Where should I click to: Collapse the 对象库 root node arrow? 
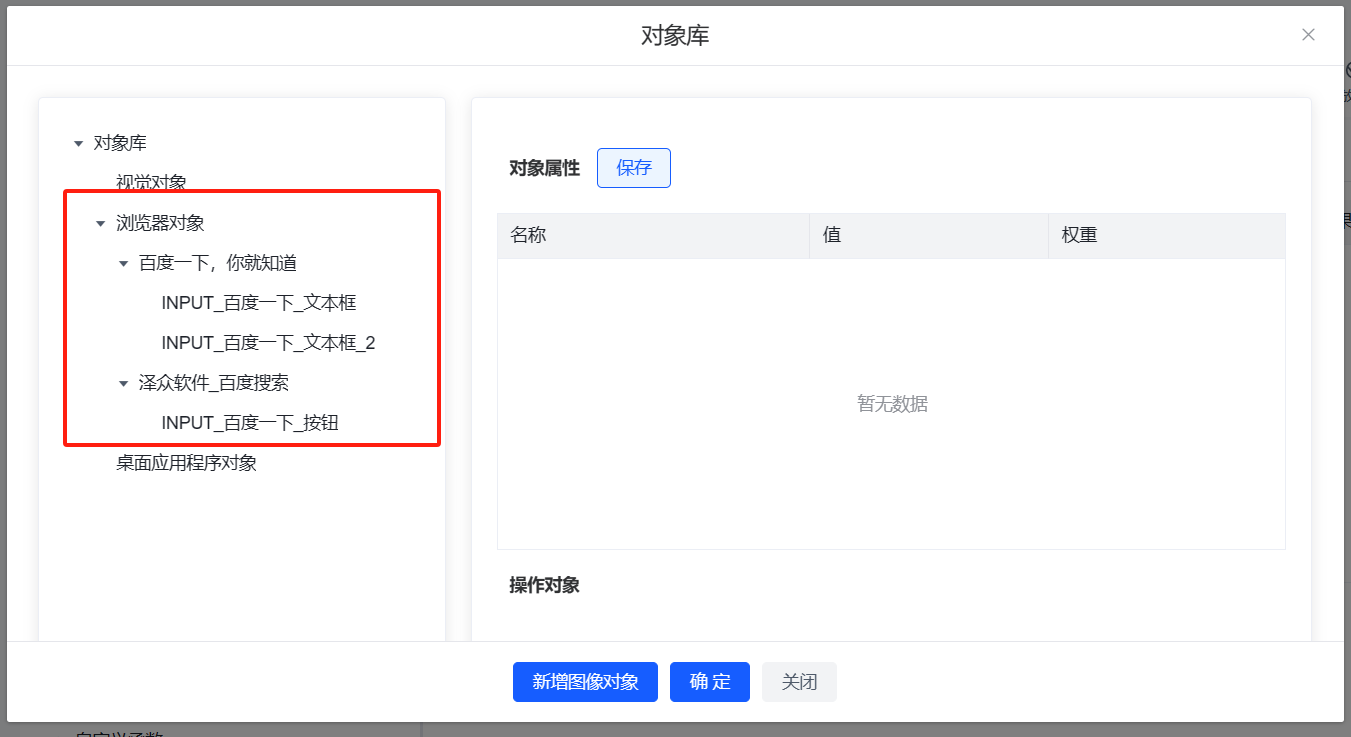click(x=78, y=144)
